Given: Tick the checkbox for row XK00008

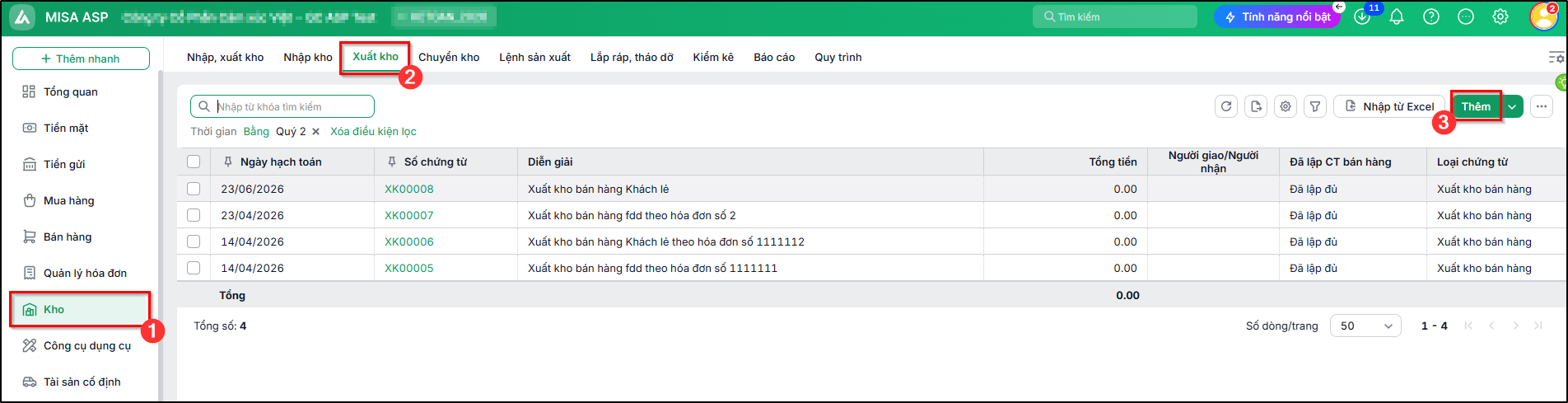Looking at the screenshot, I should coord(194,189).
